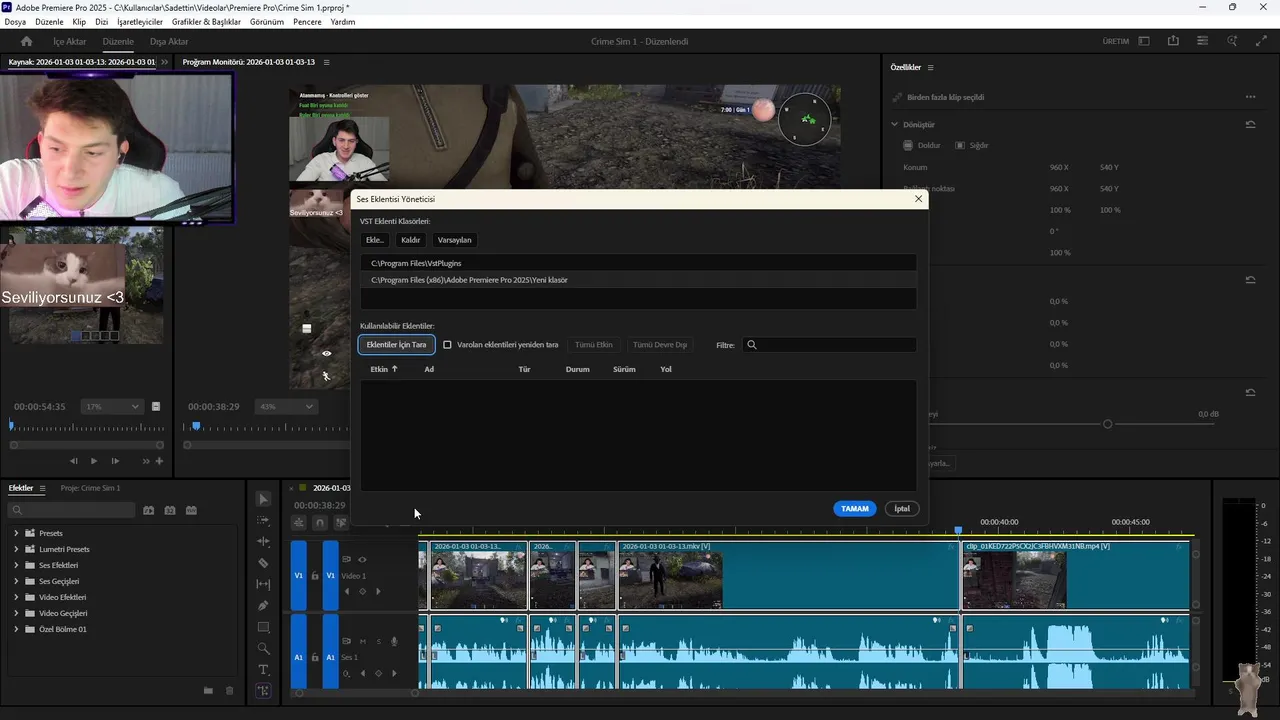Open the Quick Export share icon
The image size is (1280, 720).
pos(1173,41)
